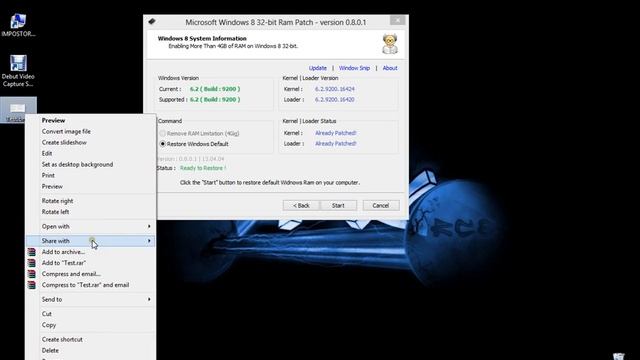Image resolution: width=640 pixels, height=360 pixels.
Task: Click the Update link
Action: (318, 68)
